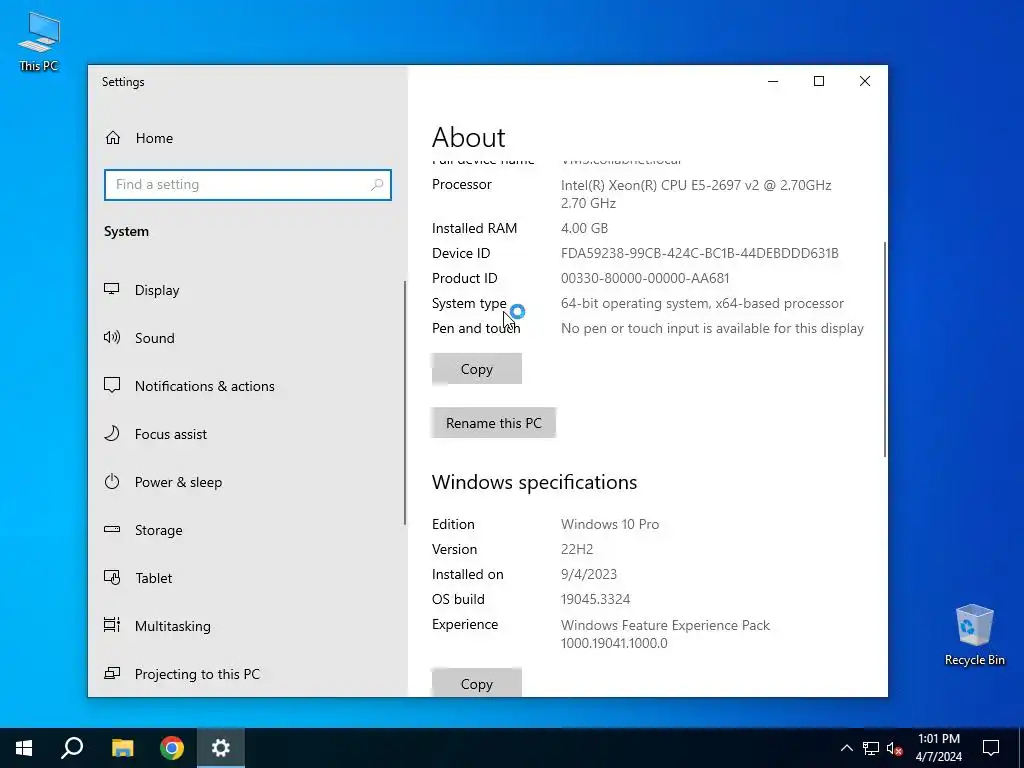Open the This PC desktop icon

39,40
